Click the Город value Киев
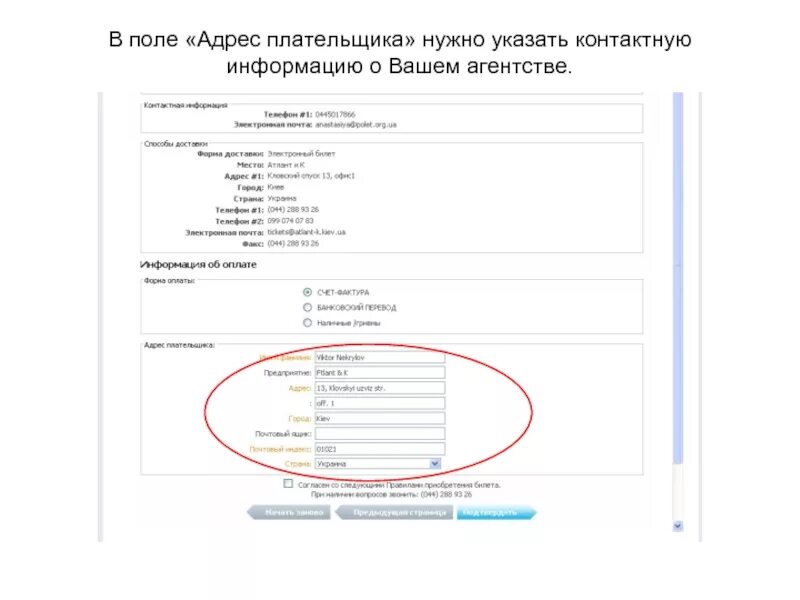800x600 pixels. click(276, 187)
